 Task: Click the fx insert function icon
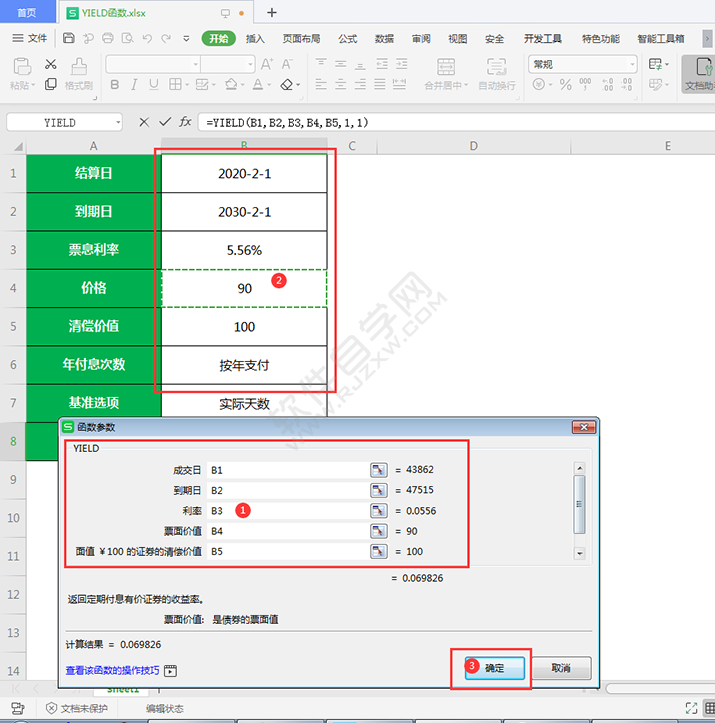click(x=185, y=122)
